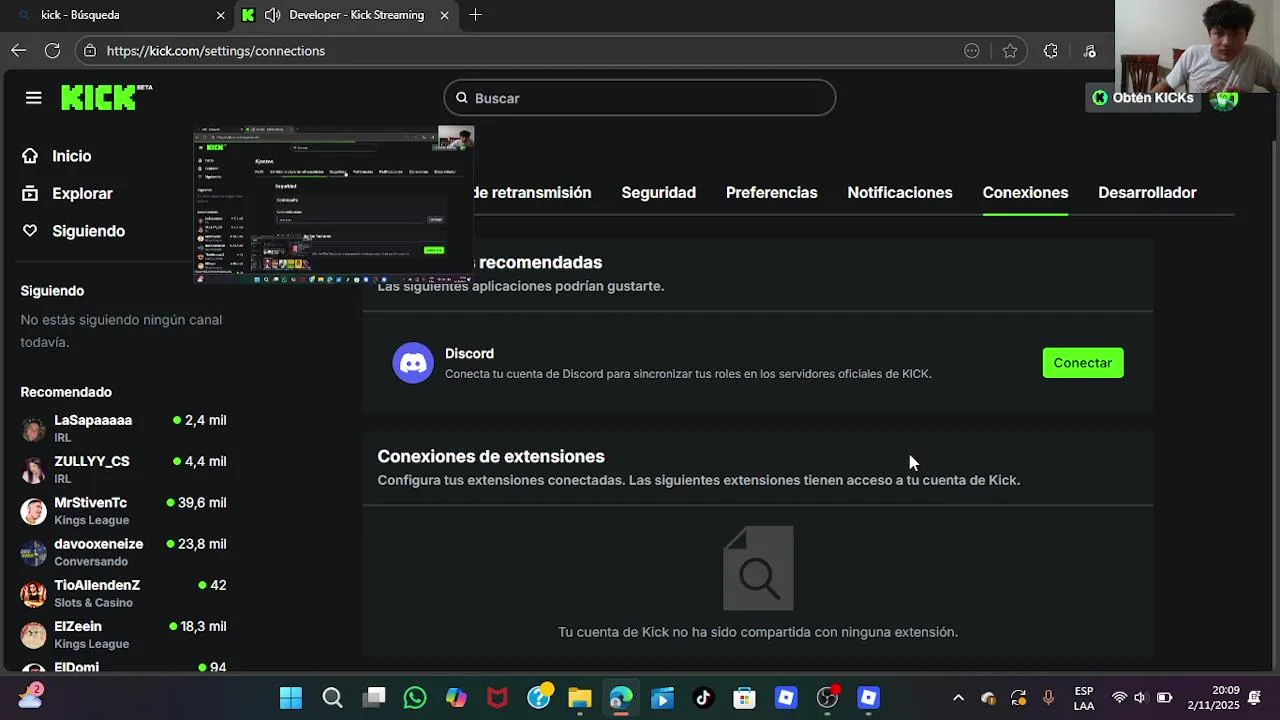This screenshot has height=720, width=1280.
Task: Click the Explorar sidebar icon
Action: (x=30, y=193)
